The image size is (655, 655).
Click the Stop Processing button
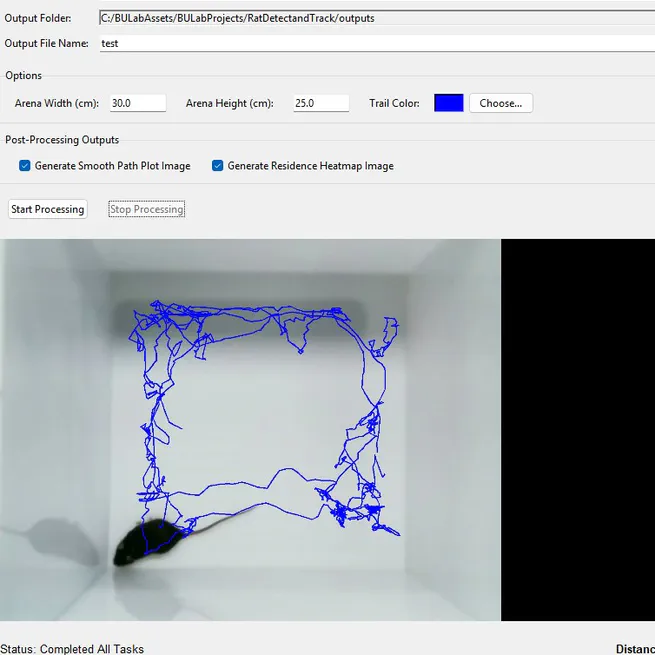pos(147,209)
